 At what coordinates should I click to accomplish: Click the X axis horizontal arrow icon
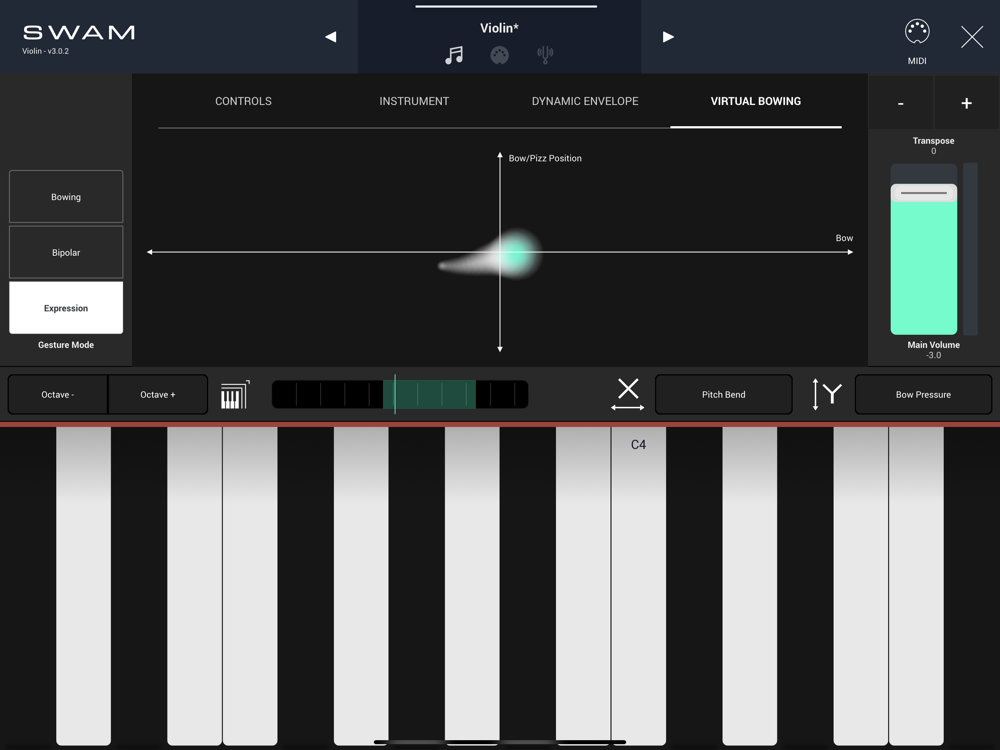coord(628,394)
